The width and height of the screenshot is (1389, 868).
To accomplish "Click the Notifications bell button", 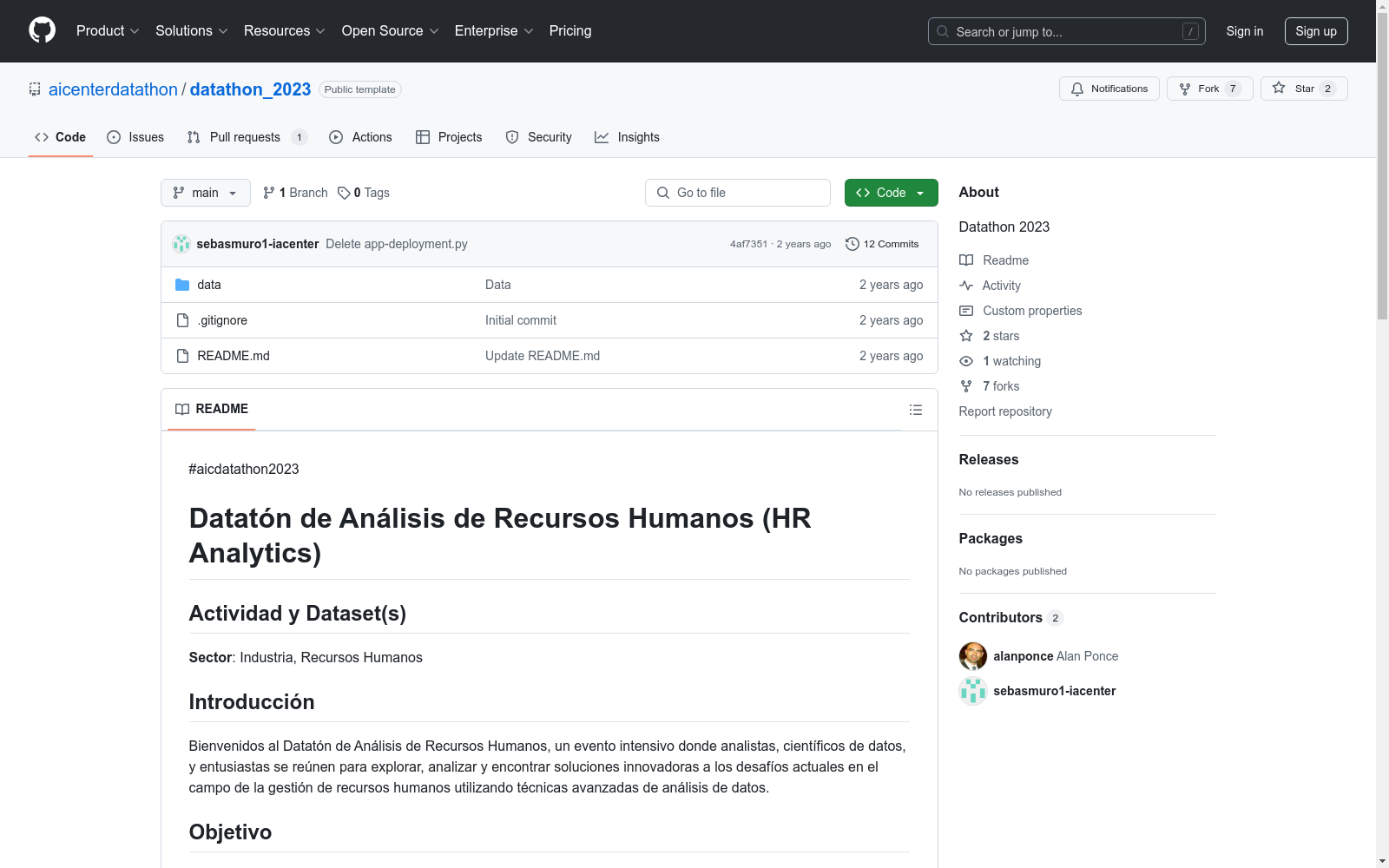I will tap(1109, 89).
